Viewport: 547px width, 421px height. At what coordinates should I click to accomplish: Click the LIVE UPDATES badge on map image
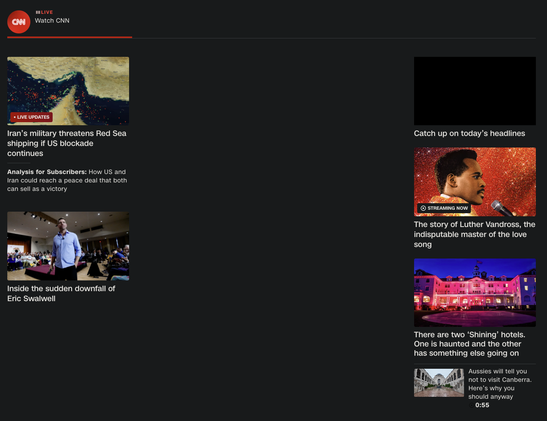[31, 117]
